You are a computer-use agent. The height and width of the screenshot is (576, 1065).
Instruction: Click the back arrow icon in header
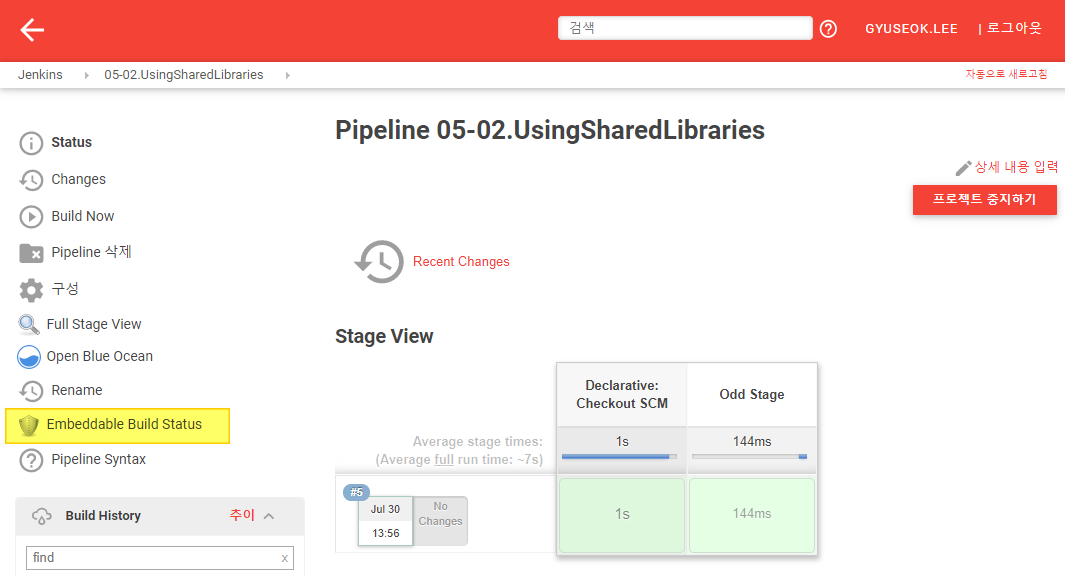(32, 30)
